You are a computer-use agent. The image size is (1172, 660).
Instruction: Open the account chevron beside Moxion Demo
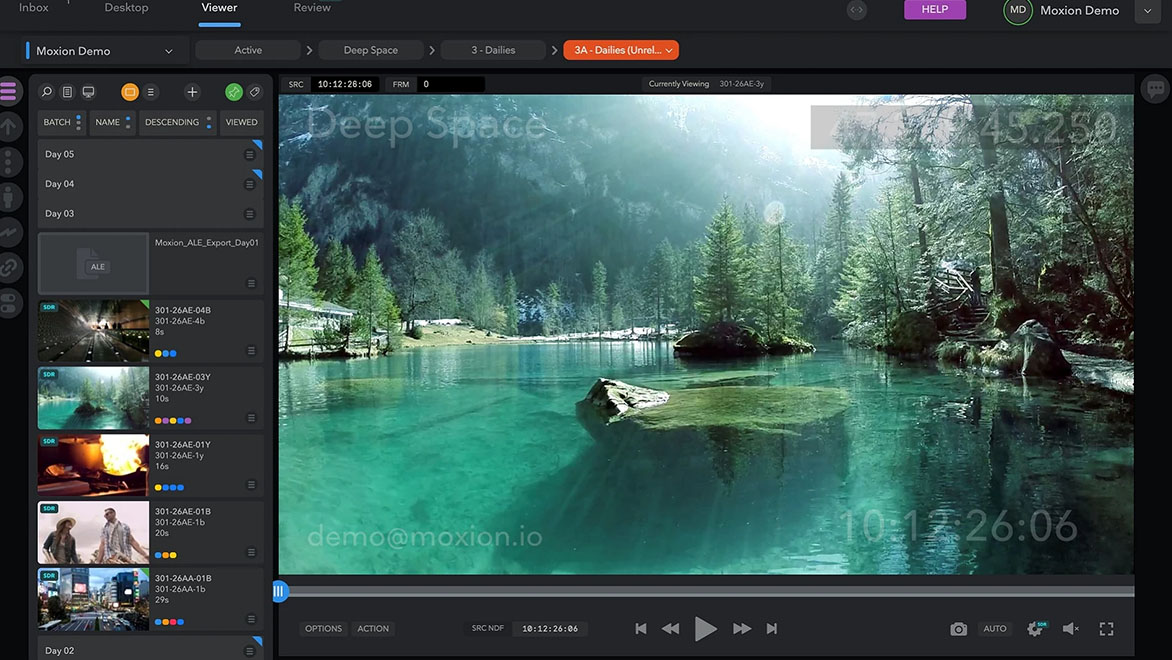click(x=1146, y=10)
